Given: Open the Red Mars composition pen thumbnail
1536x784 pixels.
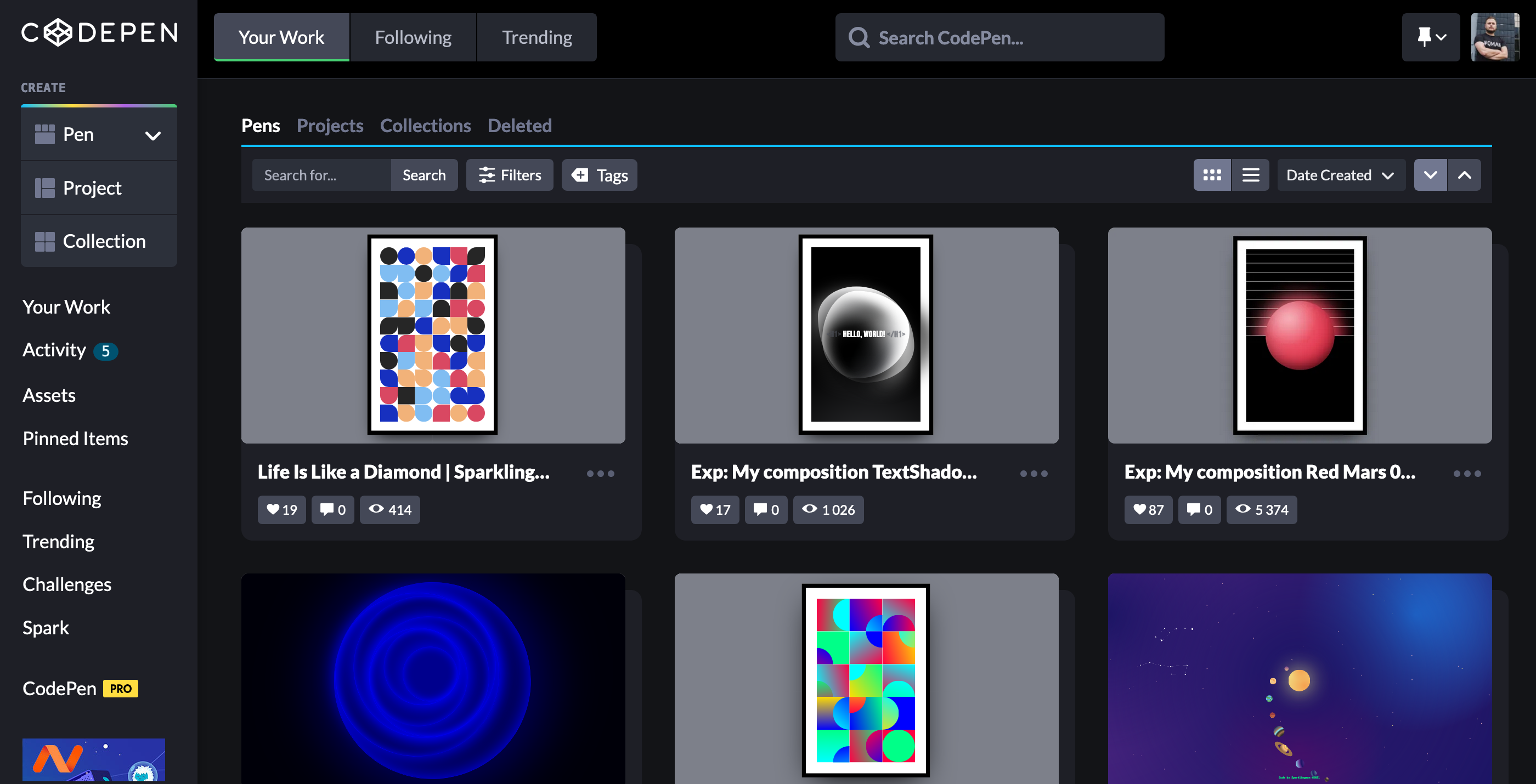Looking at the screenshot, I should (1300, 335).
